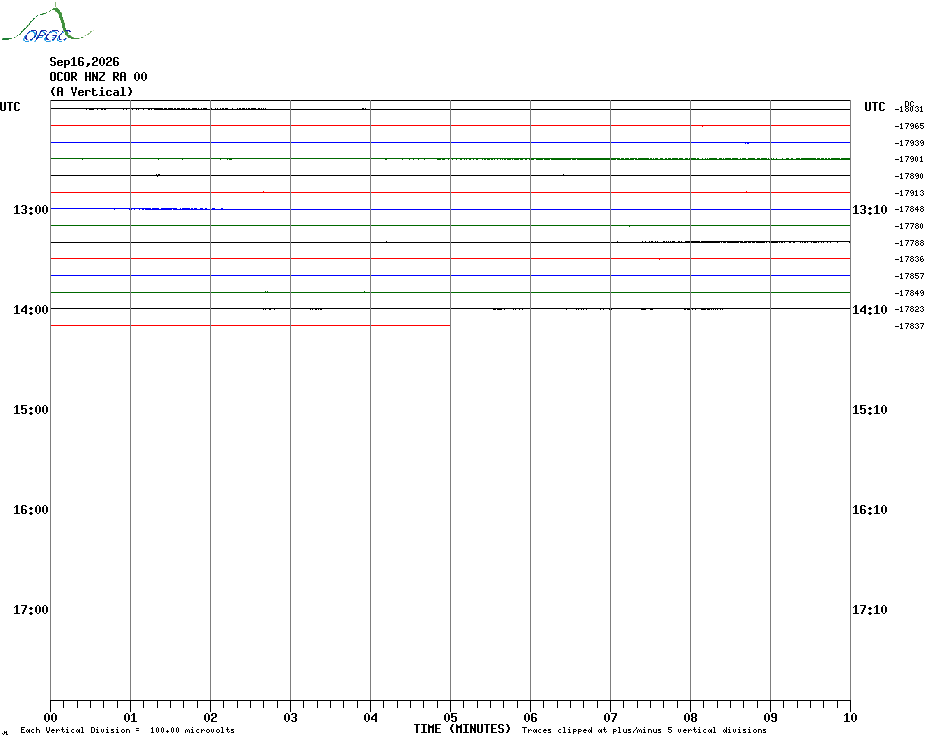
Task: Click the 14:00 time label on left axis
Action: 31,310
